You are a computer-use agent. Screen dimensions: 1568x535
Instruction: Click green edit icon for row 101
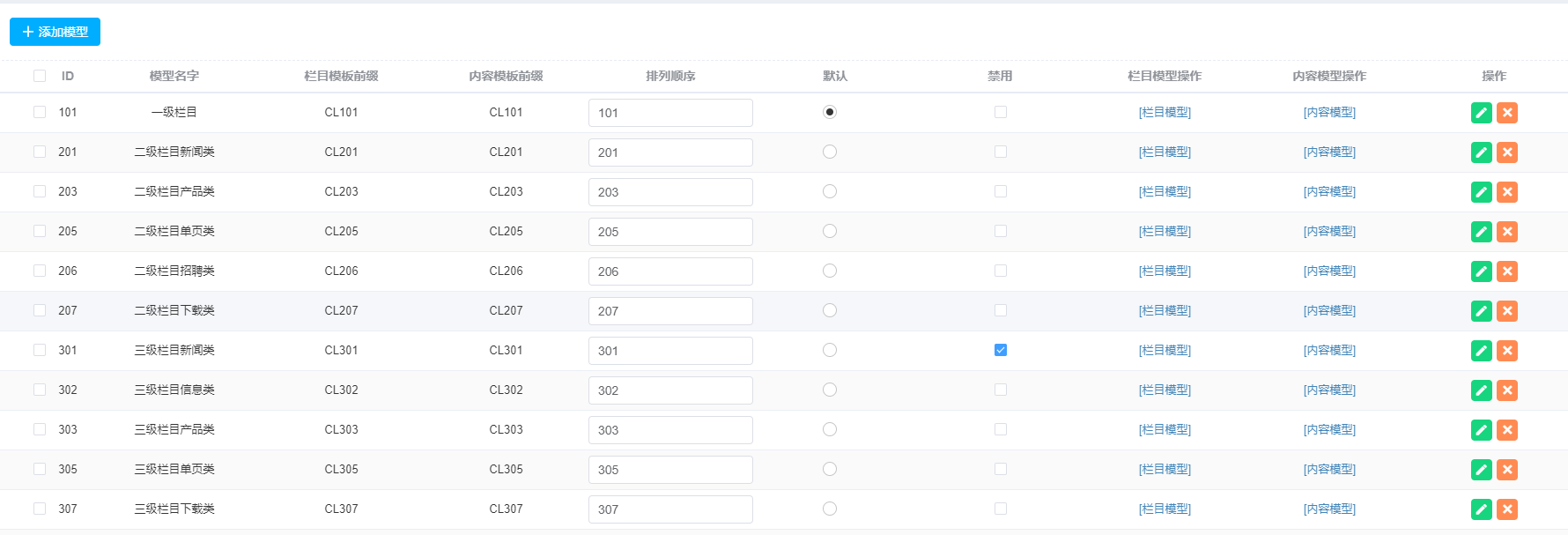pyautogui.click(x=1481, y=113)
